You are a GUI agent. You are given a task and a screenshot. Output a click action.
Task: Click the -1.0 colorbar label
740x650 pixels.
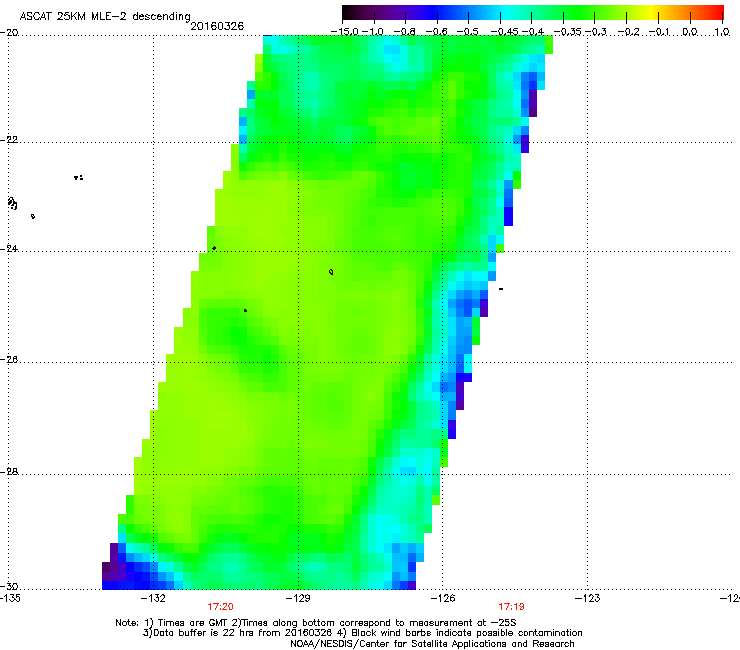pyautogui.click(x=373, y=32)
